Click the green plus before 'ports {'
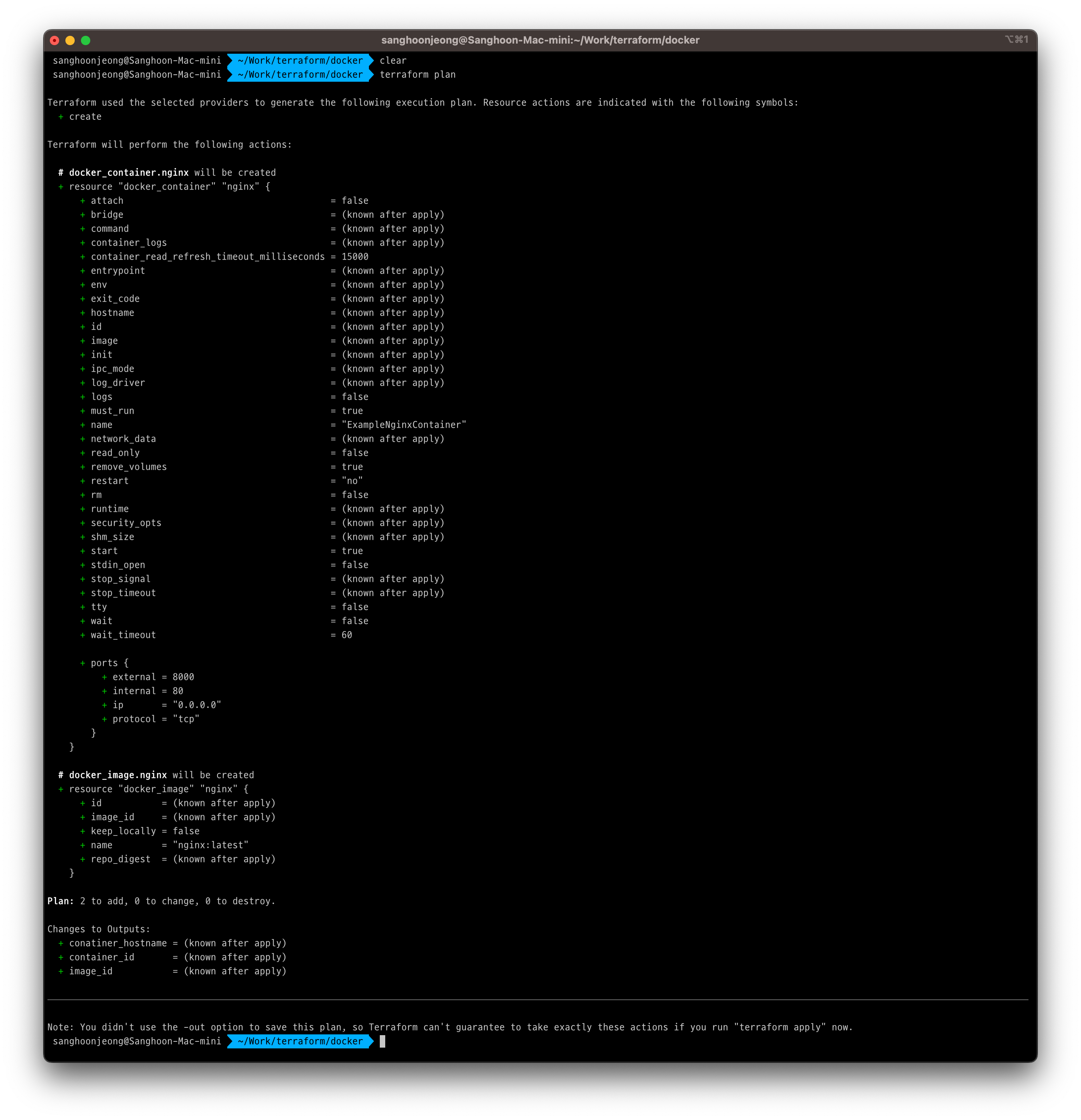Screen dimensions: 1081x1120 pos(82,663)
